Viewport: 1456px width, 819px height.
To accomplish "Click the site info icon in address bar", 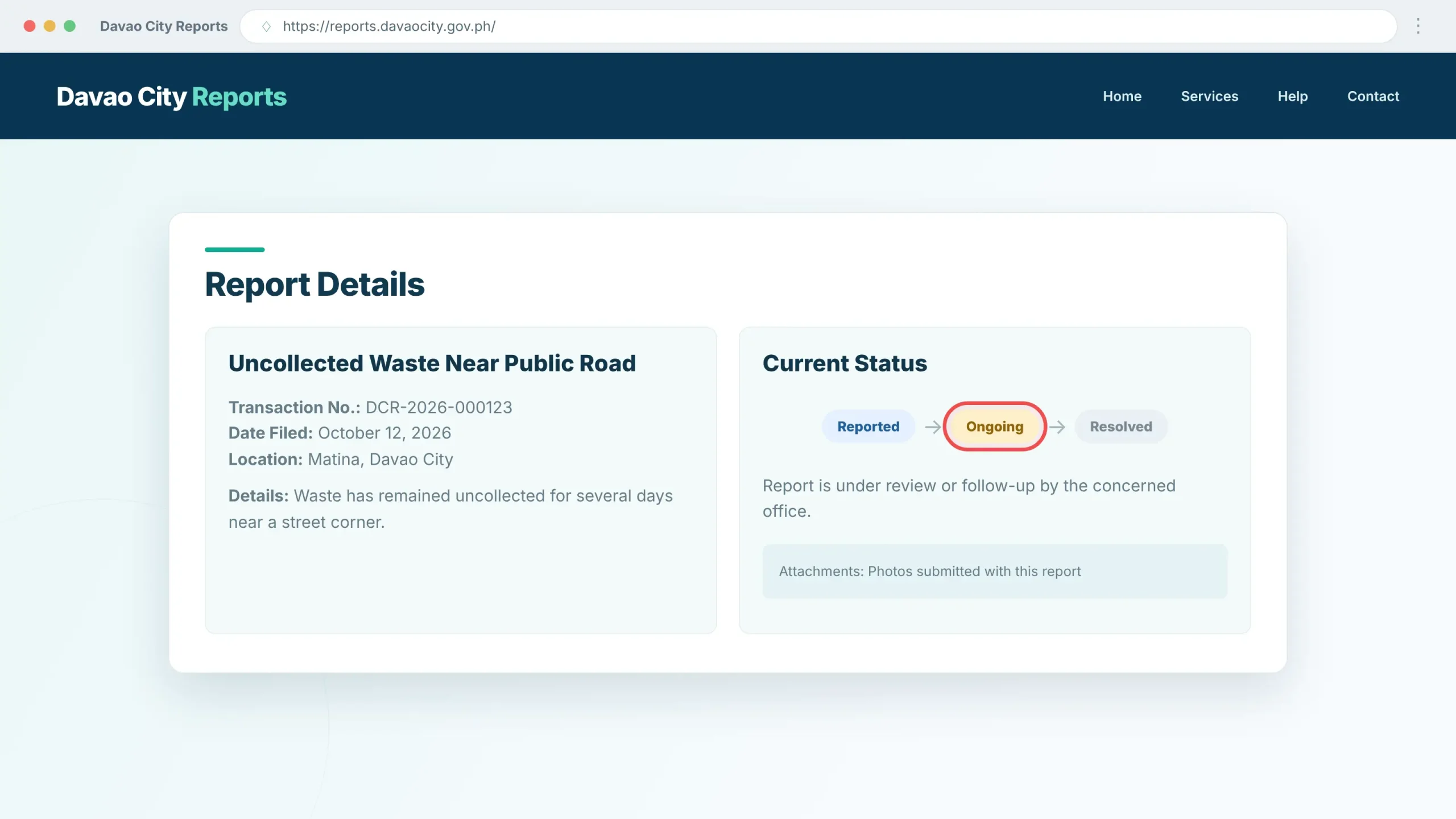I will pyautogui.click(x=266, y=26).
